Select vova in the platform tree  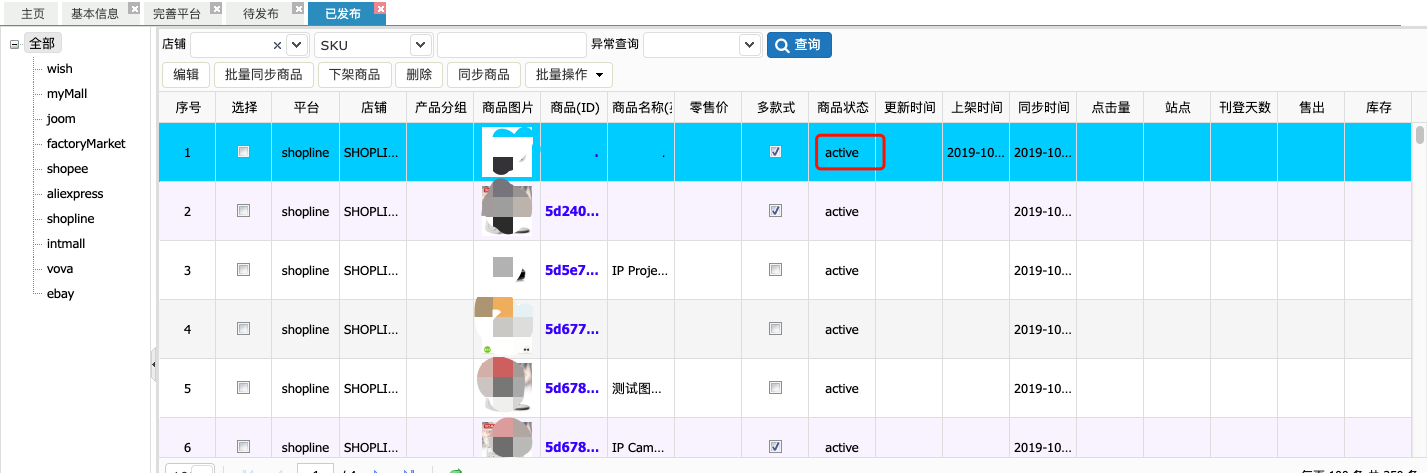point(60,269)
